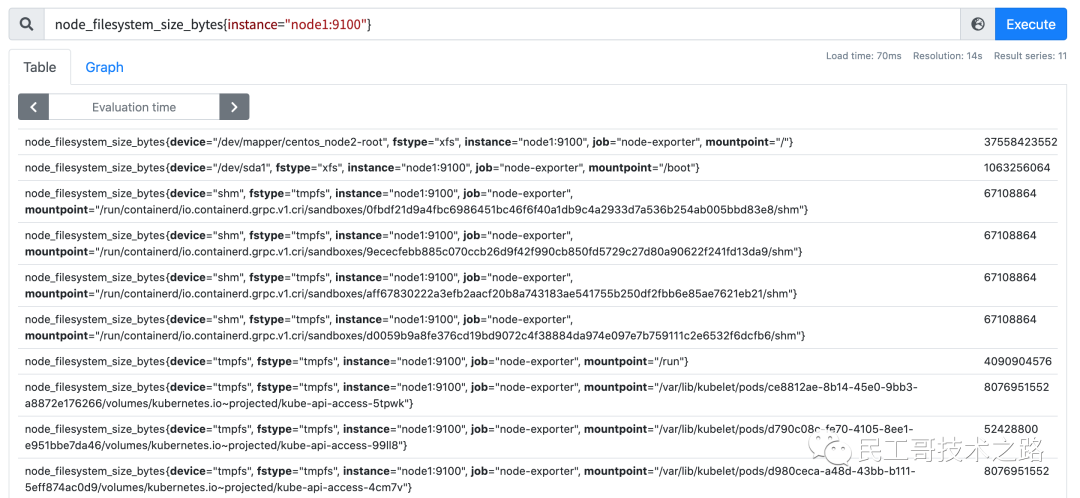Click the Load time: 70ms text

(x=864, y=56)
